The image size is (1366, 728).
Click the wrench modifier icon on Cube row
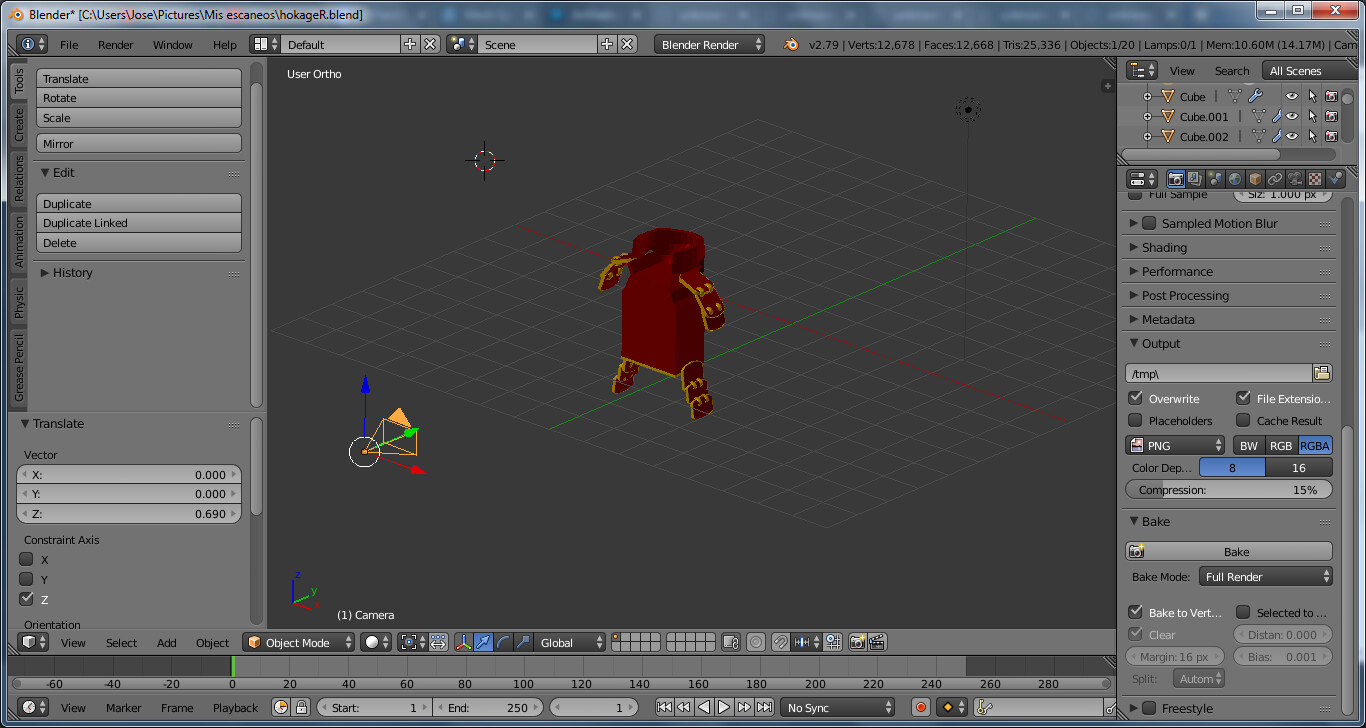tap(1255, 97)
